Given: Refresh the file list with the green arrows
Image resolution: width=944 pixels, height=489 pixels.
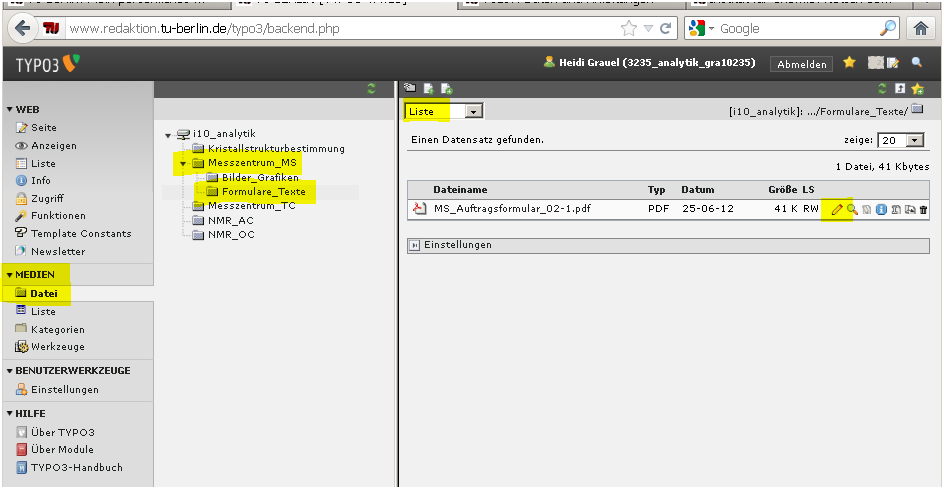Looking at the screenshot, I should pos(882,89).
